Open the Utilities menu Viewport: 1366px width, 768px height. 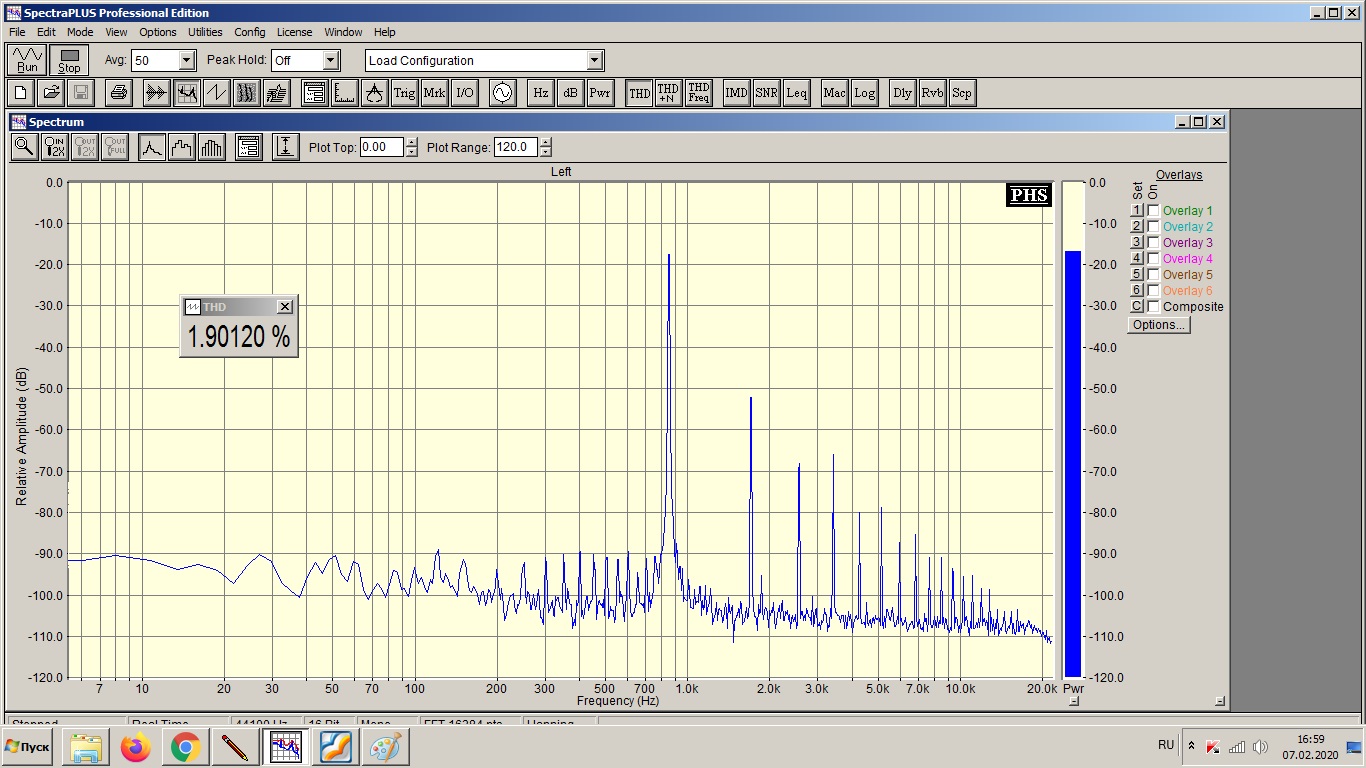tap(205, 32)
